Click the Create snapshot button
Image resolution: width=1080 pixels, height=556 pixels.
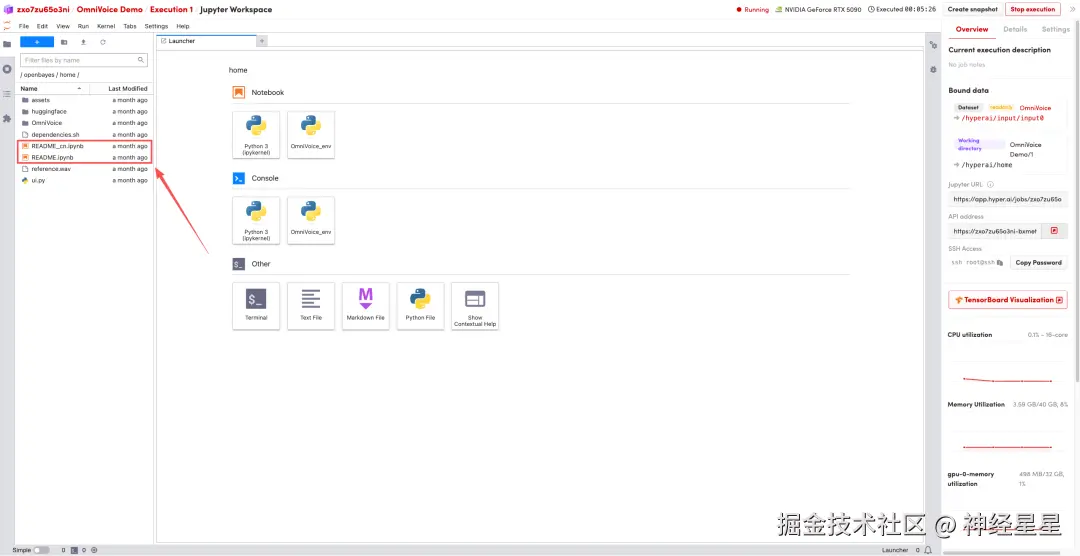(972, 9)
